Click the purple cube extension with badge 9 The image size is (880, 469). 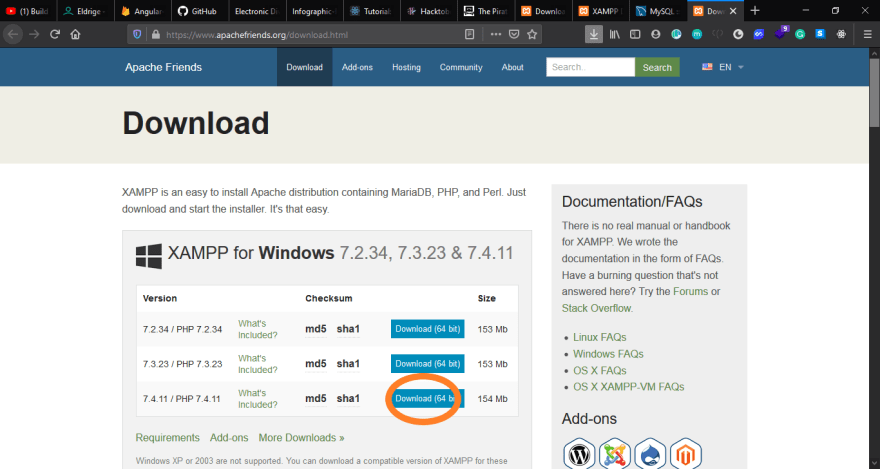click(780, 33)
